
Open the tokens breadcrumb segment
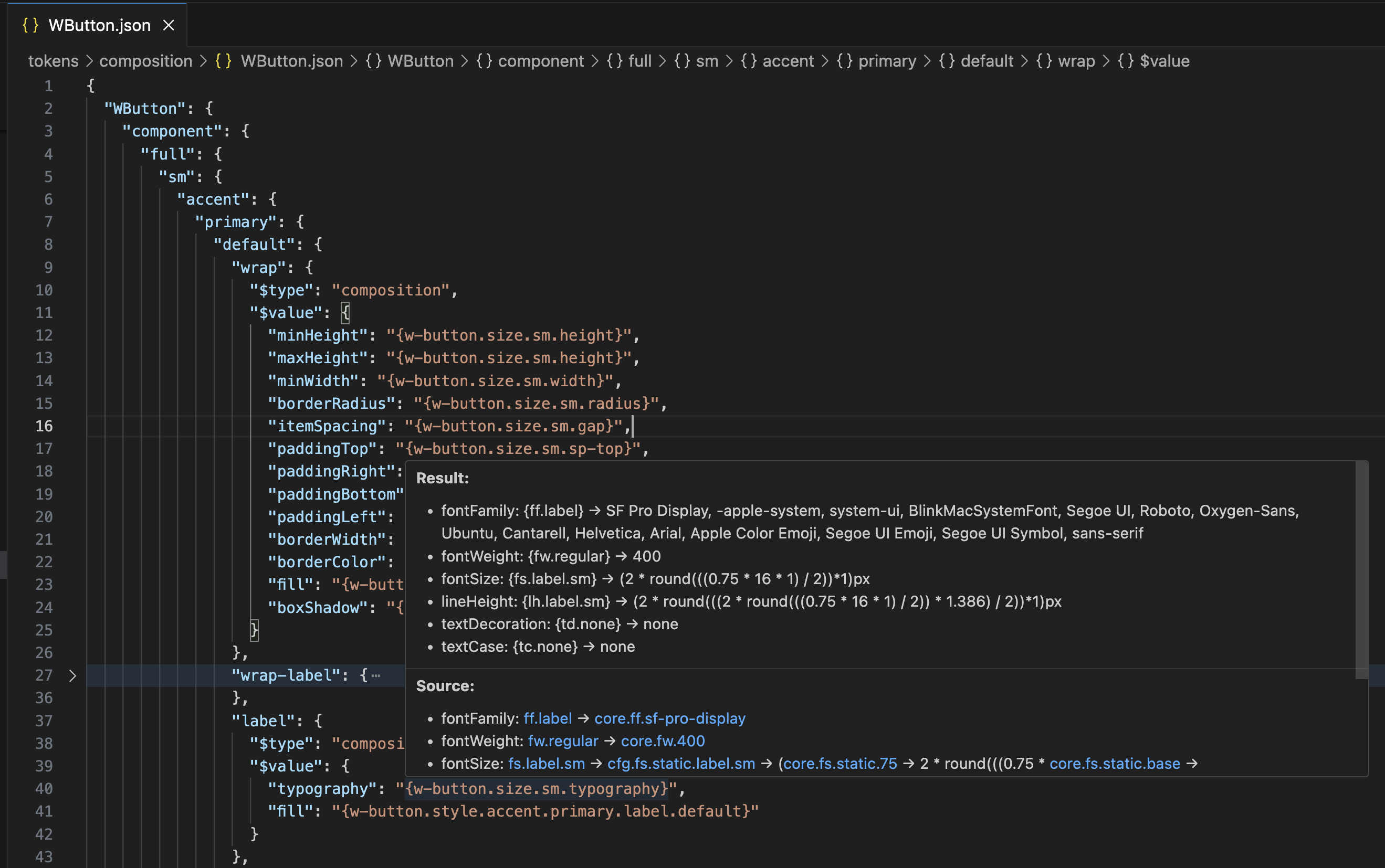point(54,61)
